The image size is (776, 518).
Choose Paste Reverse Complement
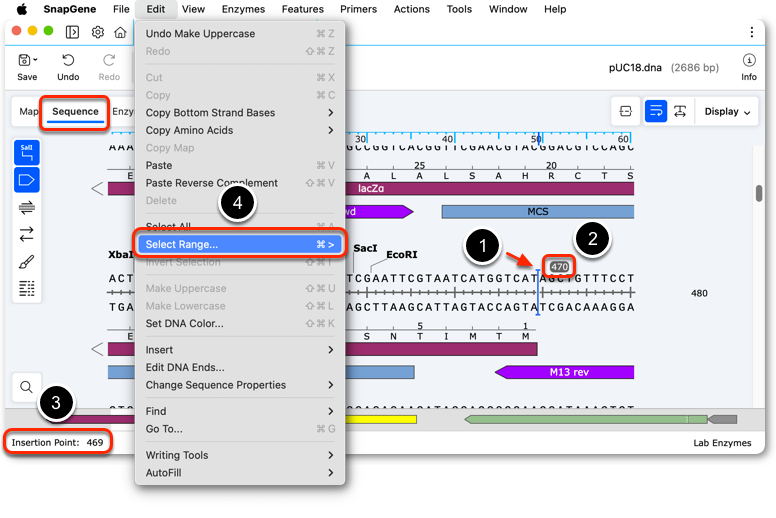[240, 183]
